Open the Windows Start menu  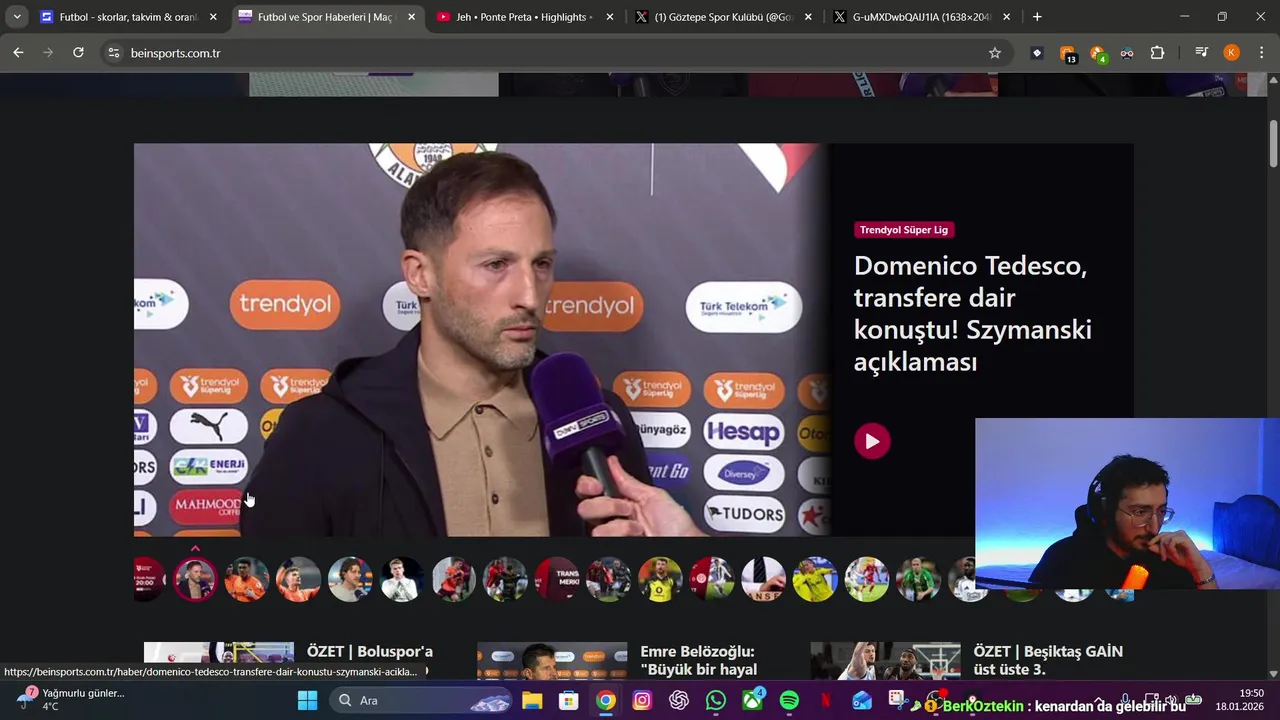coord(307,700)
